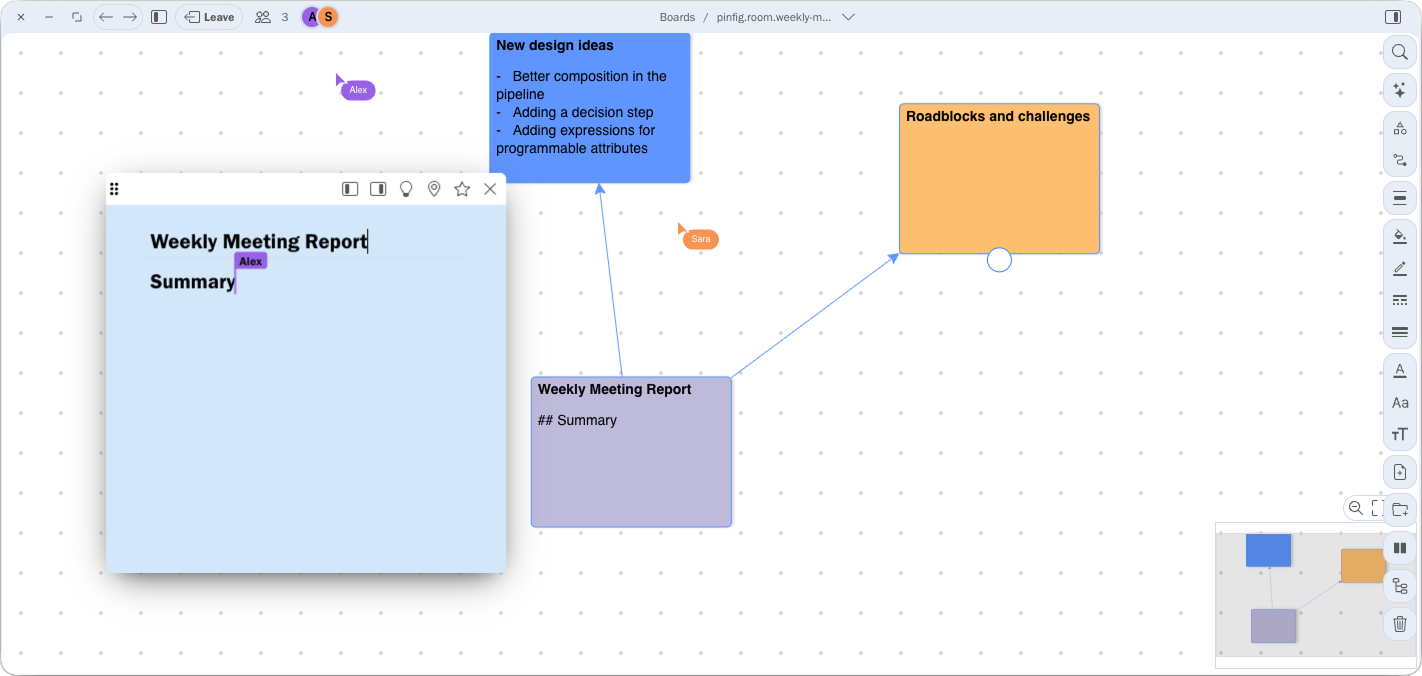Select the pinfig.room.weekly-m breadcrumb item
1422x676 pixels.
coord(773,17)
